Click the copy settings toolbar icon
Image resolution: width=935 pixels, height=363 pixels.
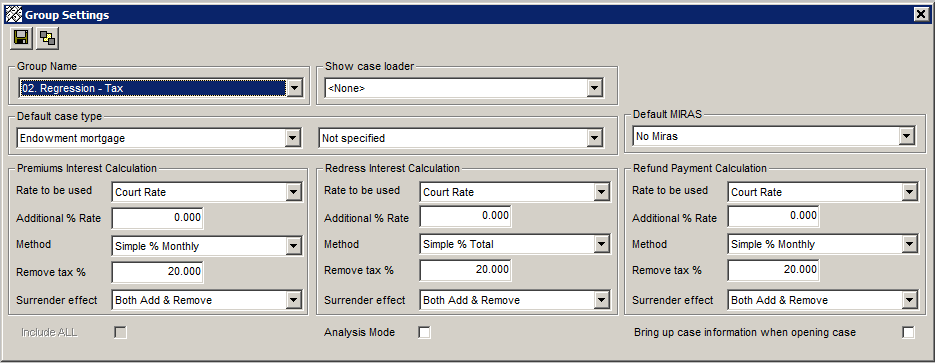(47, 39)
